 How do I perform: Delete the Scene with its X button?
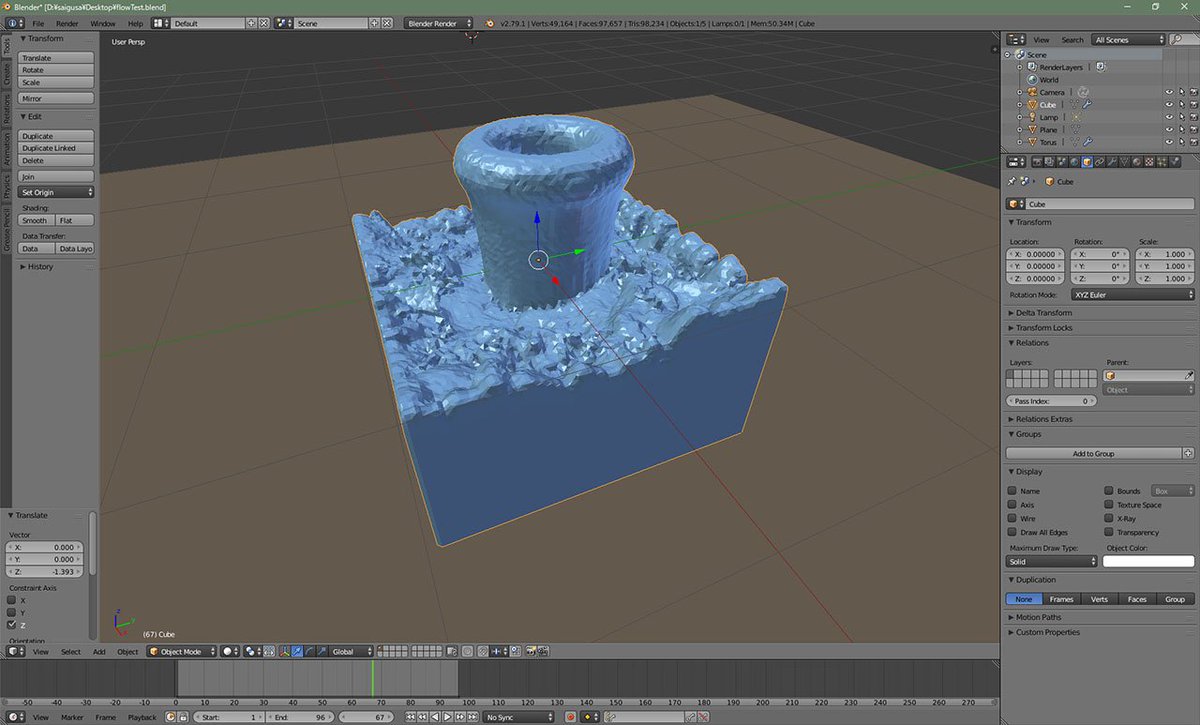click(x=387, y=22)
